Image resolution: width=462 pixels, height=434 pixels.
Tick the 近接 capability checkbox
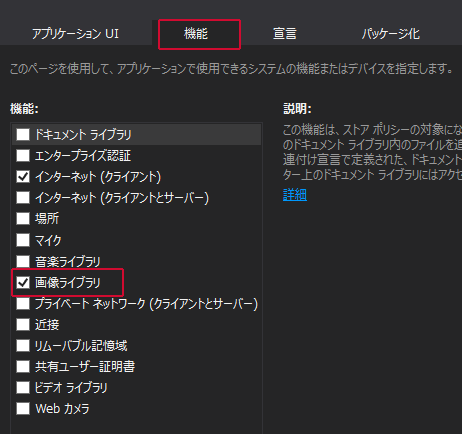point(23,324)
